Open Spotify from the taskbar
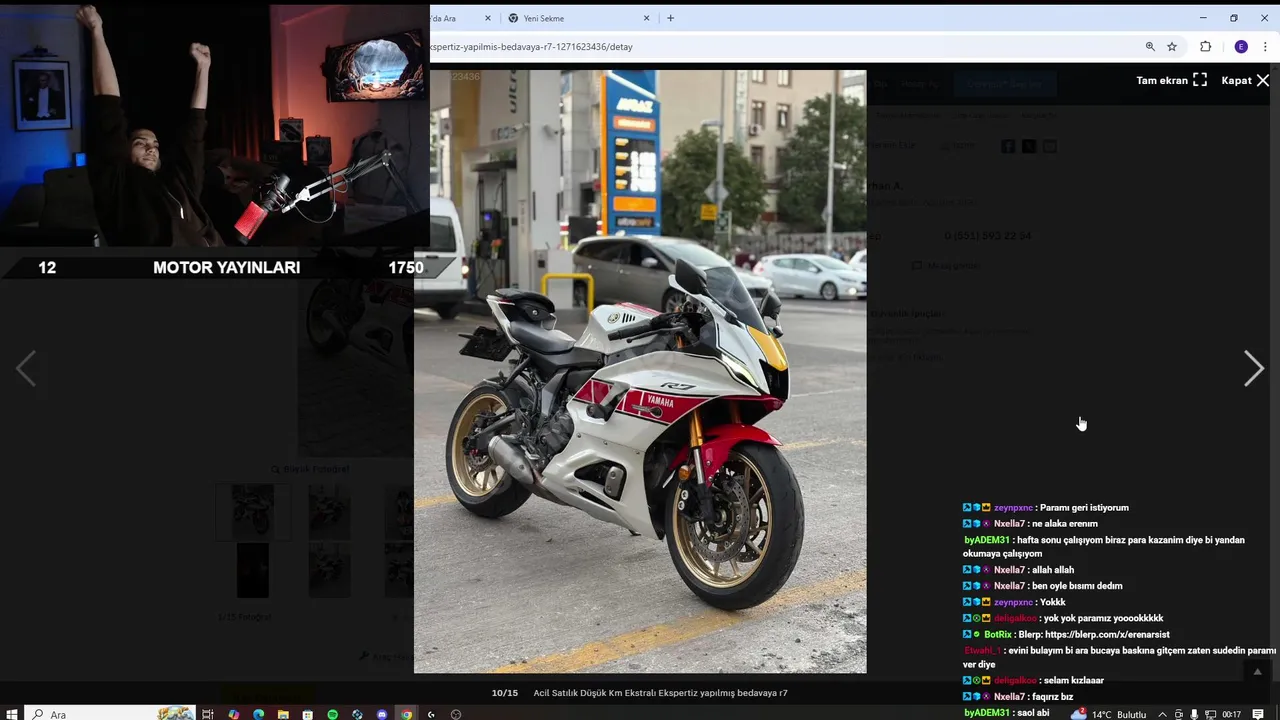The image size is (1280, 720). [333, 714]
